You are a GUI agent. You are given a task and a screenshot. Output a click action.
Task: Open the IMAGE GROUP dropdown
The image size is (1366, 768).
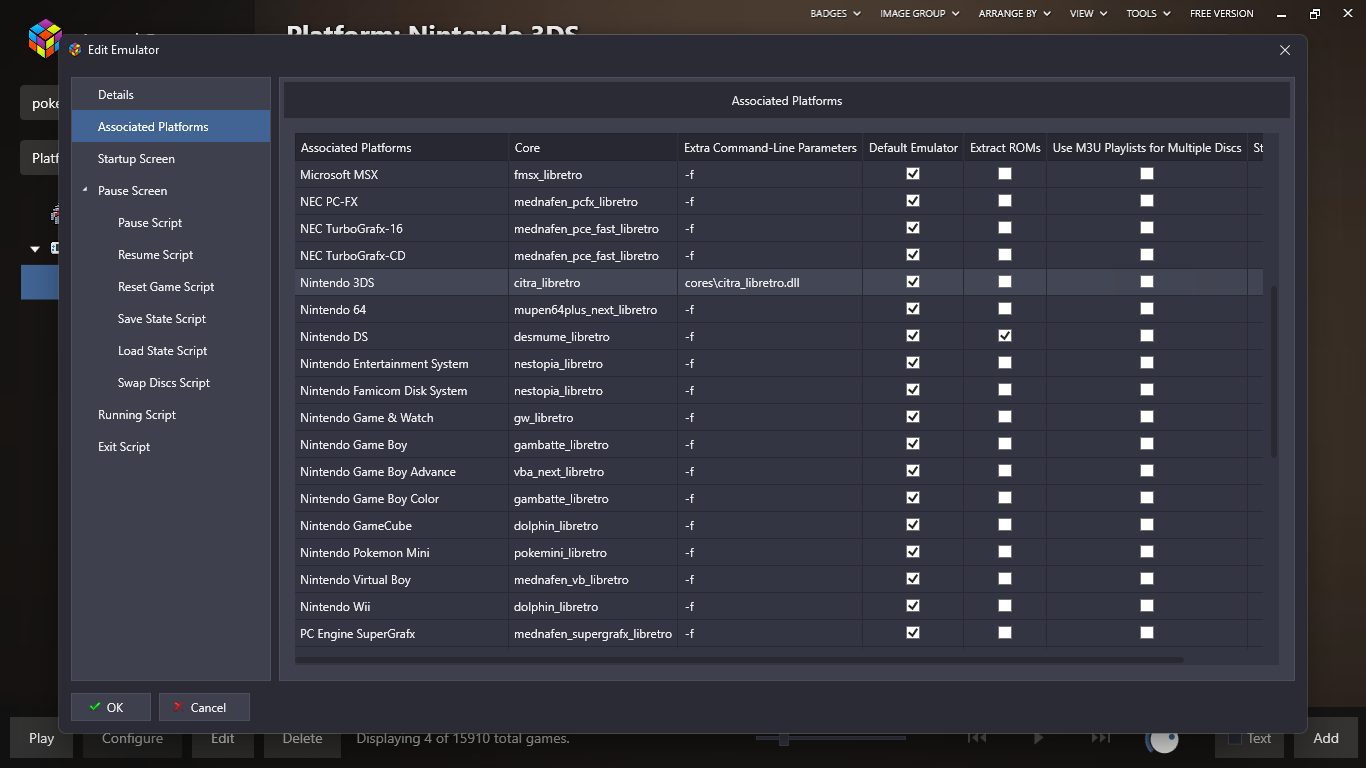[x=920, y=14]
